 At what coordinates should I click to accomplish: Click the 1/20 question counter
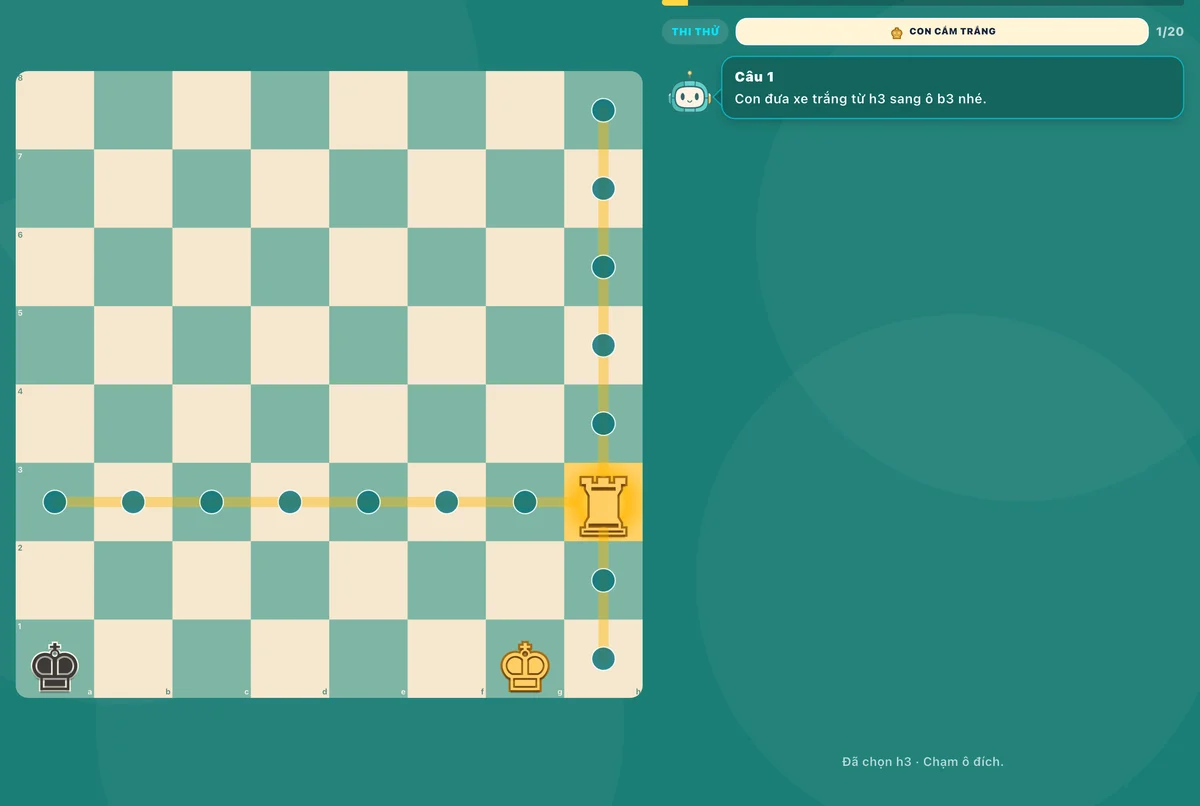coord(1170,32)
